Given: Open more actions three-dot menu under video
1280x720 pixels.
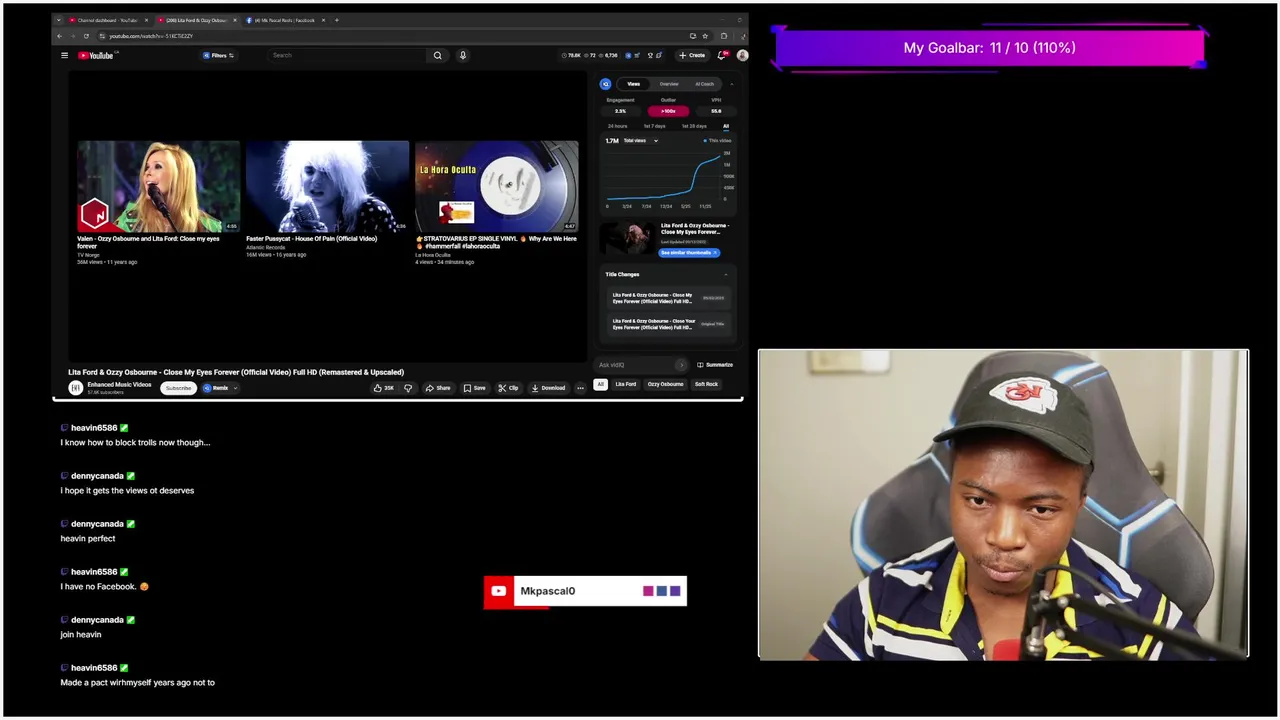Looking at the screenshot, I should [580, 388].
